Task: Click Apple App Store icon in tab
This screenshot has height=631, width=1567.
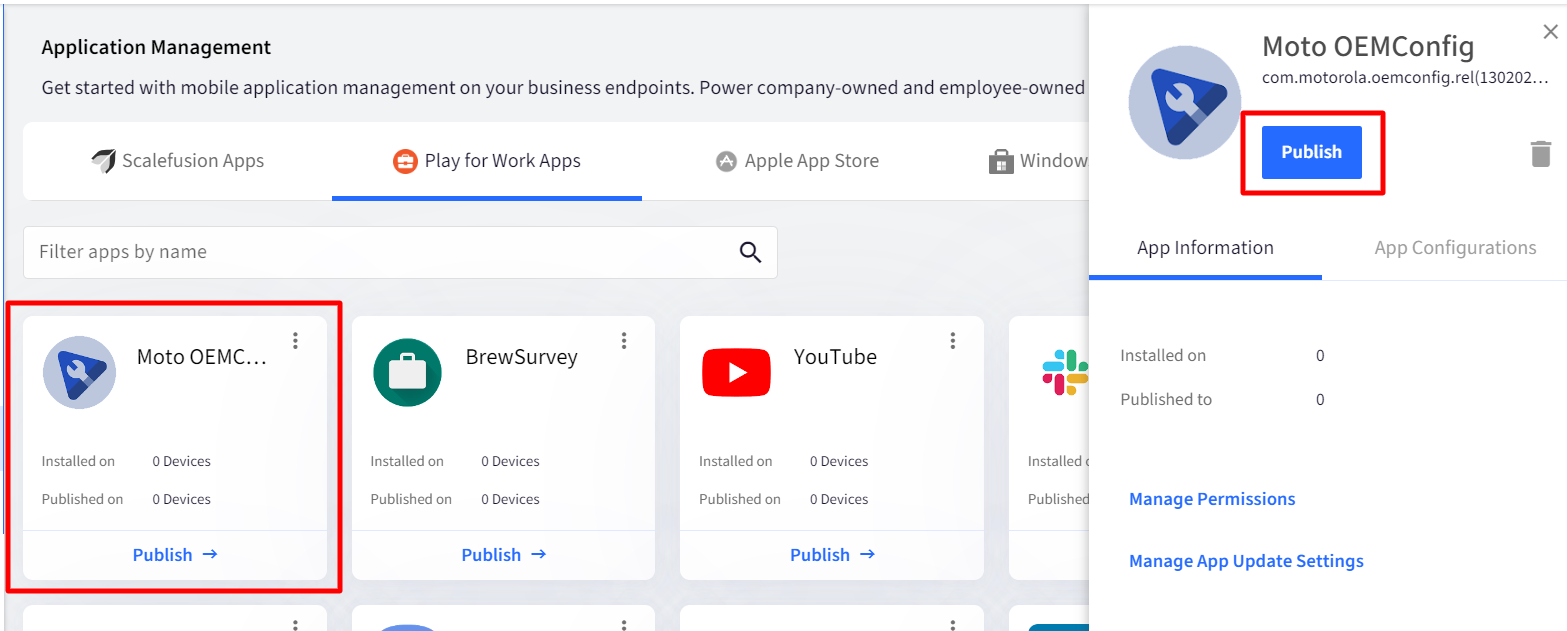Action: 727,161
